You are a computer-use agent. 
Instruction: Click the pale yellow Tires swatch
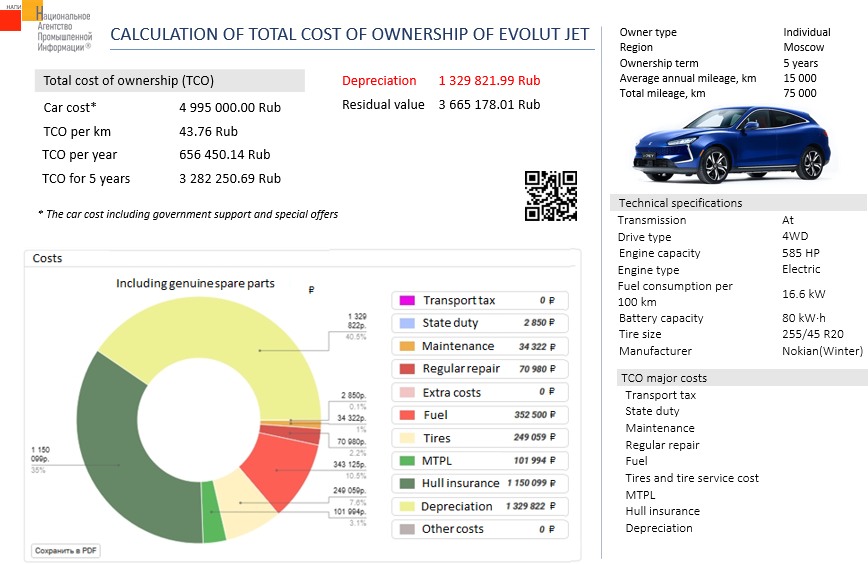[x=407, y=438]
